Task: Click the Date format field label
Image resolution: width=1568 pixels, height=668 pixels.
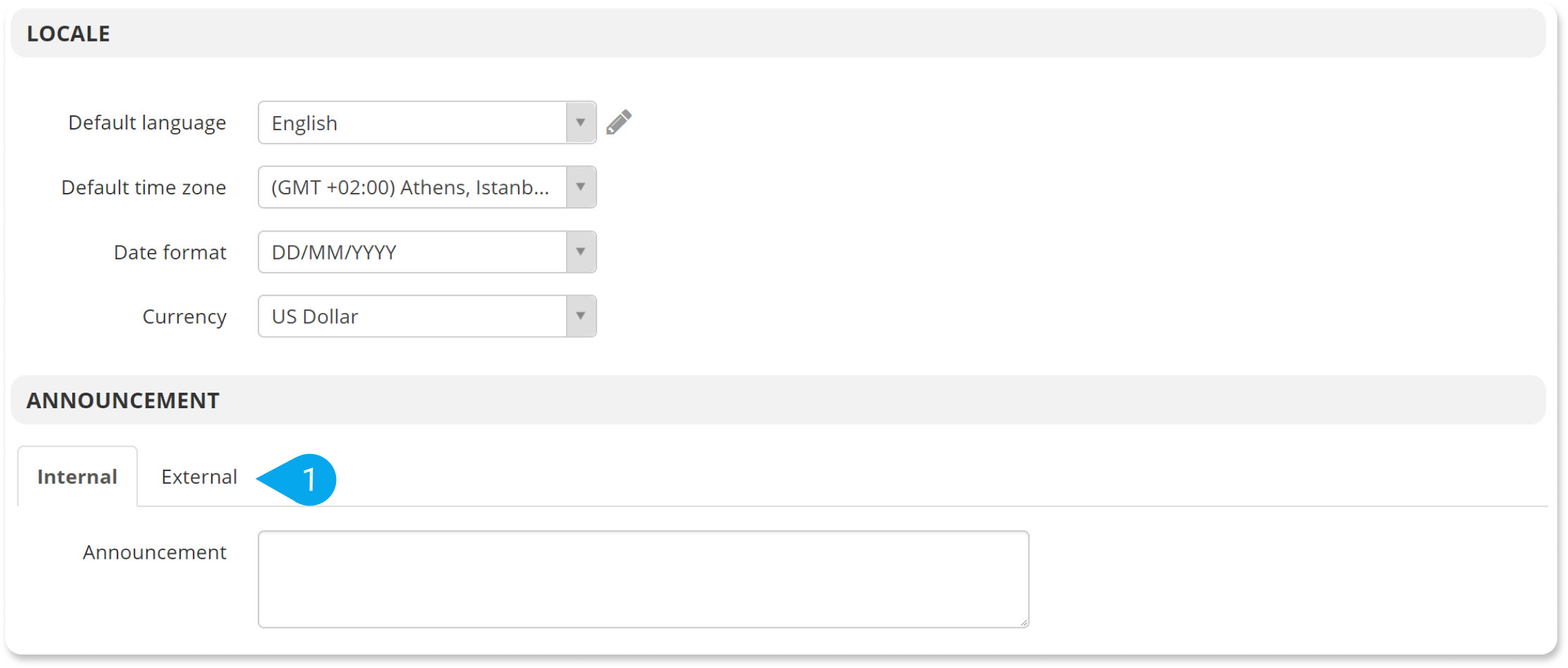Action: [x=169, y=252]
